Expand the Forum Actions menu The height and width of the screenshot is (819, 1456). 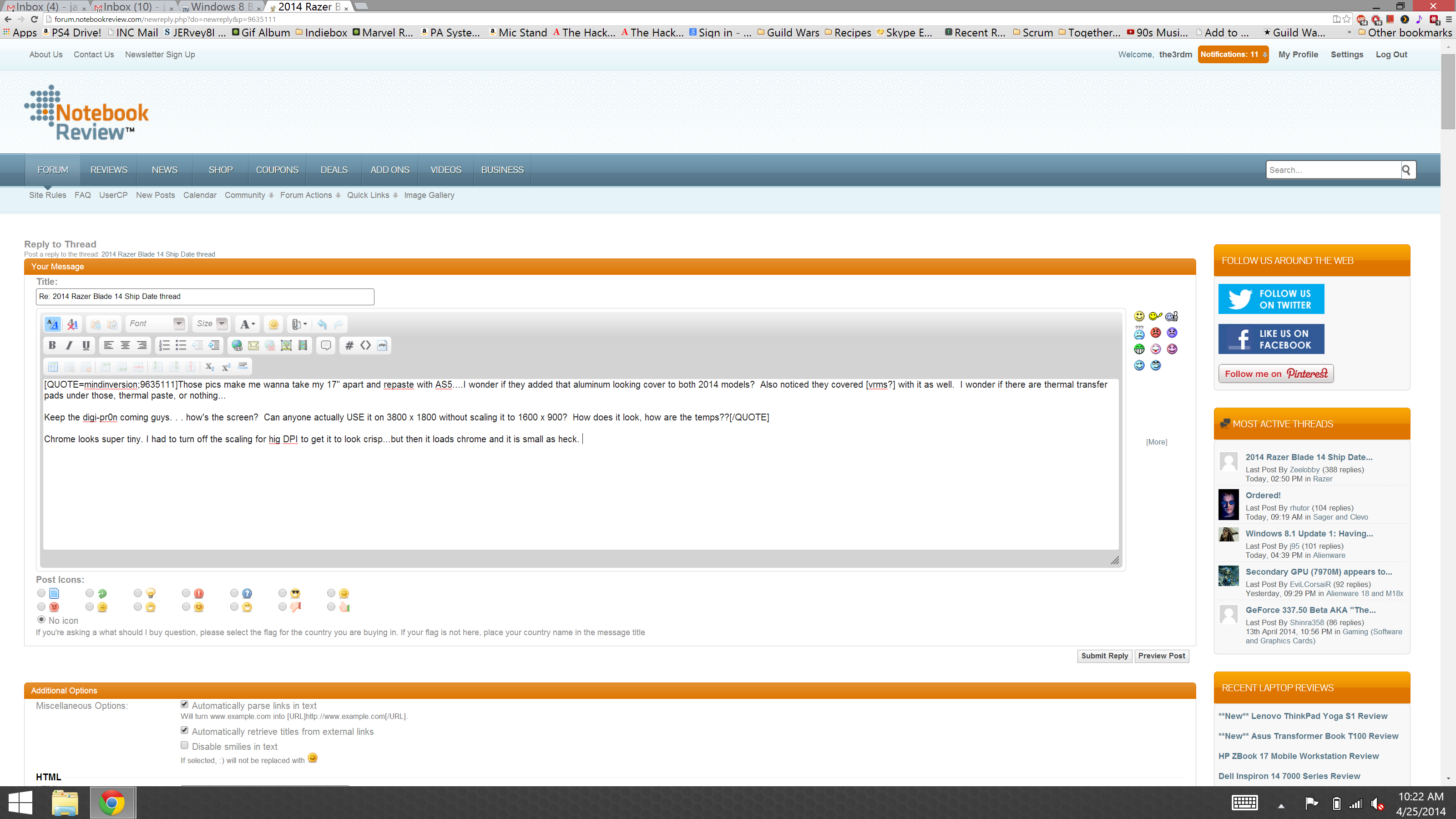pyautogui.click(x=310, y=195)
